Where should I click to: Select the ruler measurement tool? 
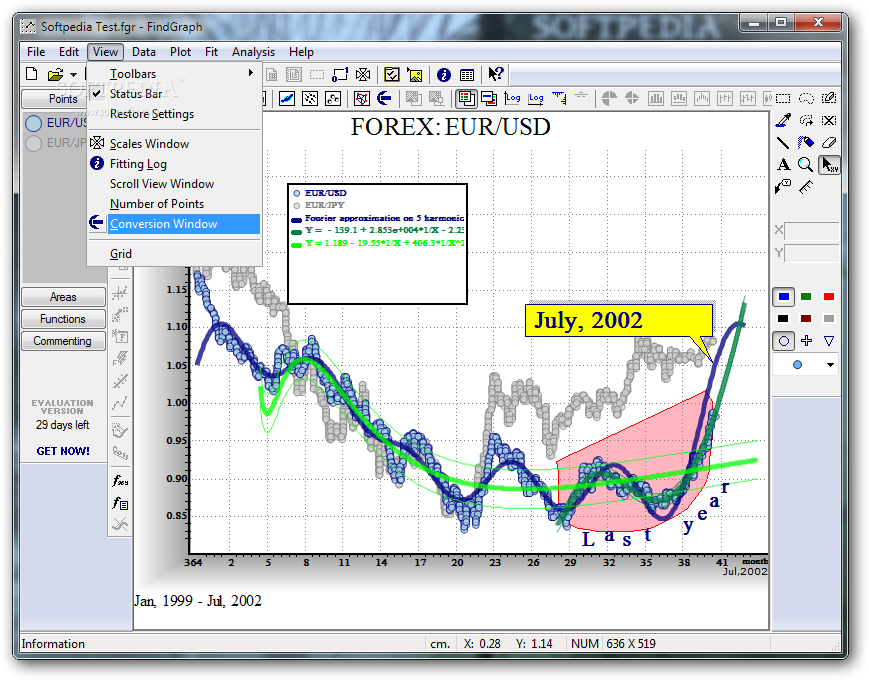tap(806, 187)
